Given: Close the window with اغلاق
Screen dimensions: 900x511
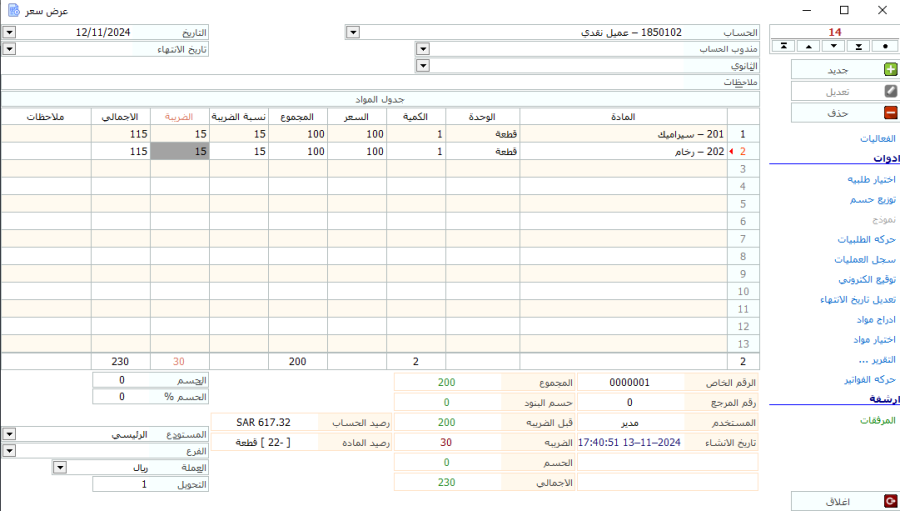Looking at the screenshot, I should tap(845, 501).
